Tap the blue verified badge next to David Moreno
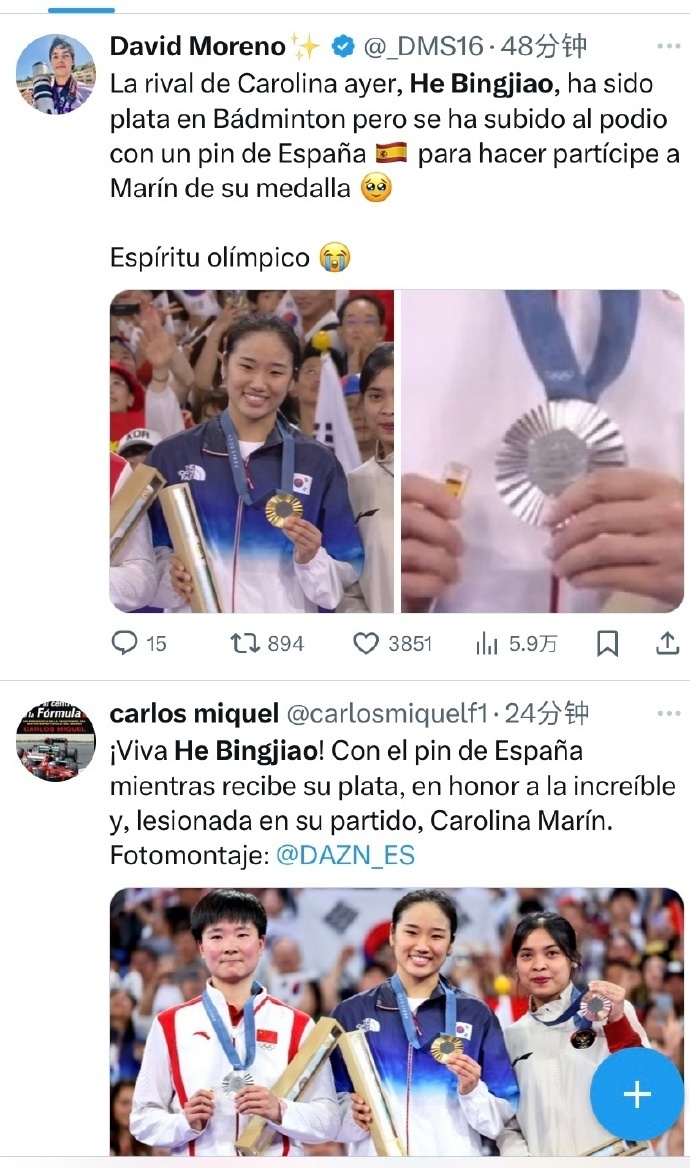This screenshot has height=1168, width=690. pyautogui.click(x=342, y=46)
